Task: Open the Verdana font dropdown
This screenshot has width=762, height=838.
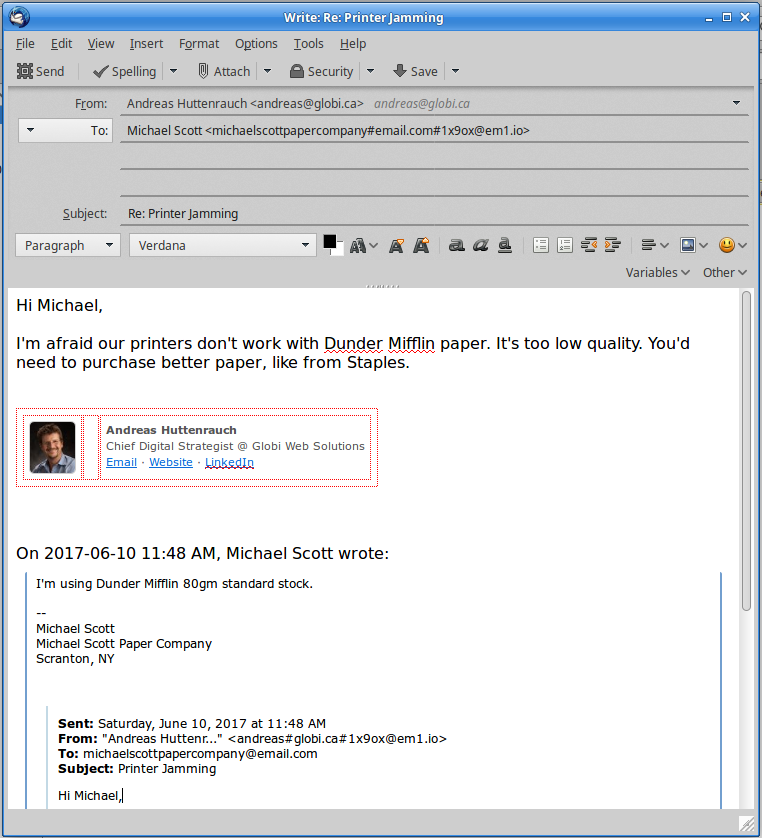Action: 223,245
